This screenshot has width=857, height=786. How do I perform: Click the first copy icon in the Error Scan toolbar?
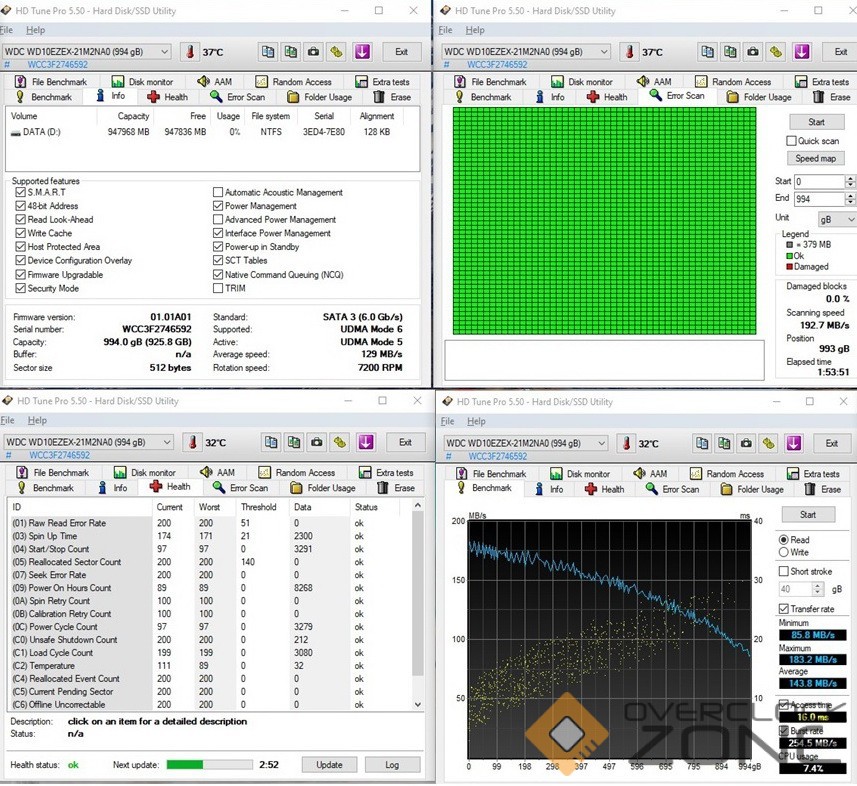point(709,52)
